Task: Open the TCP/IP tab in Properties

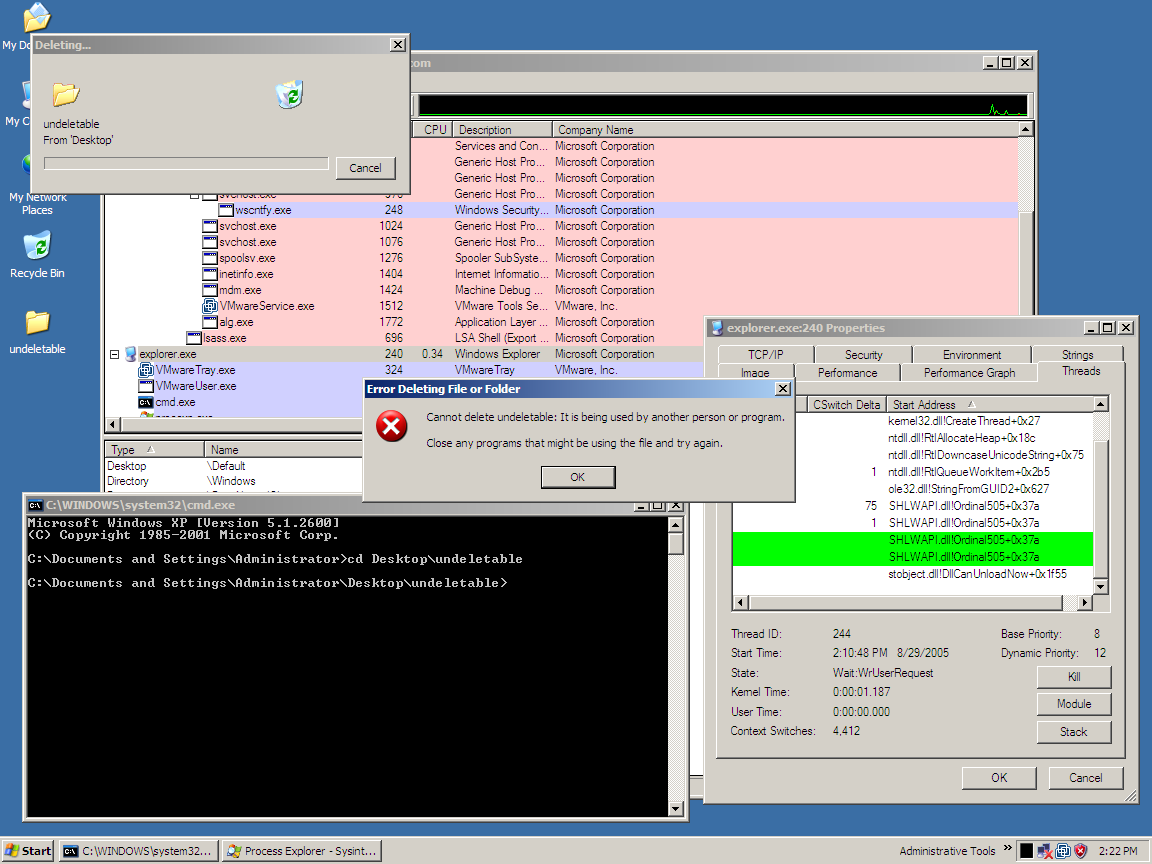Action: pos(766,354)
